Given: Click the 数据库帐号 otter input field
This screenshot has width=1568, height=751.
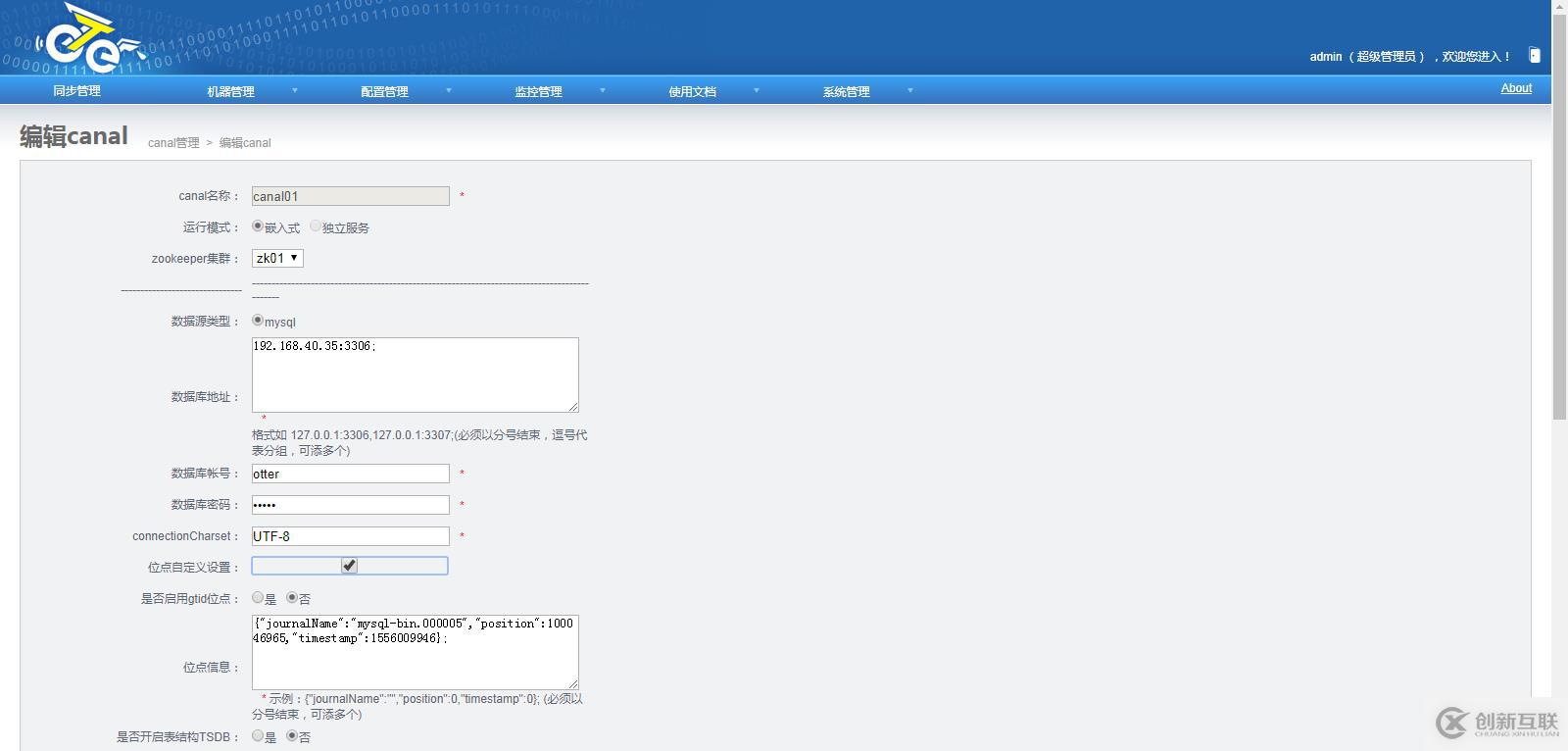Looking at the screenshot, I should pyautogui.click(x=351, y=474).
